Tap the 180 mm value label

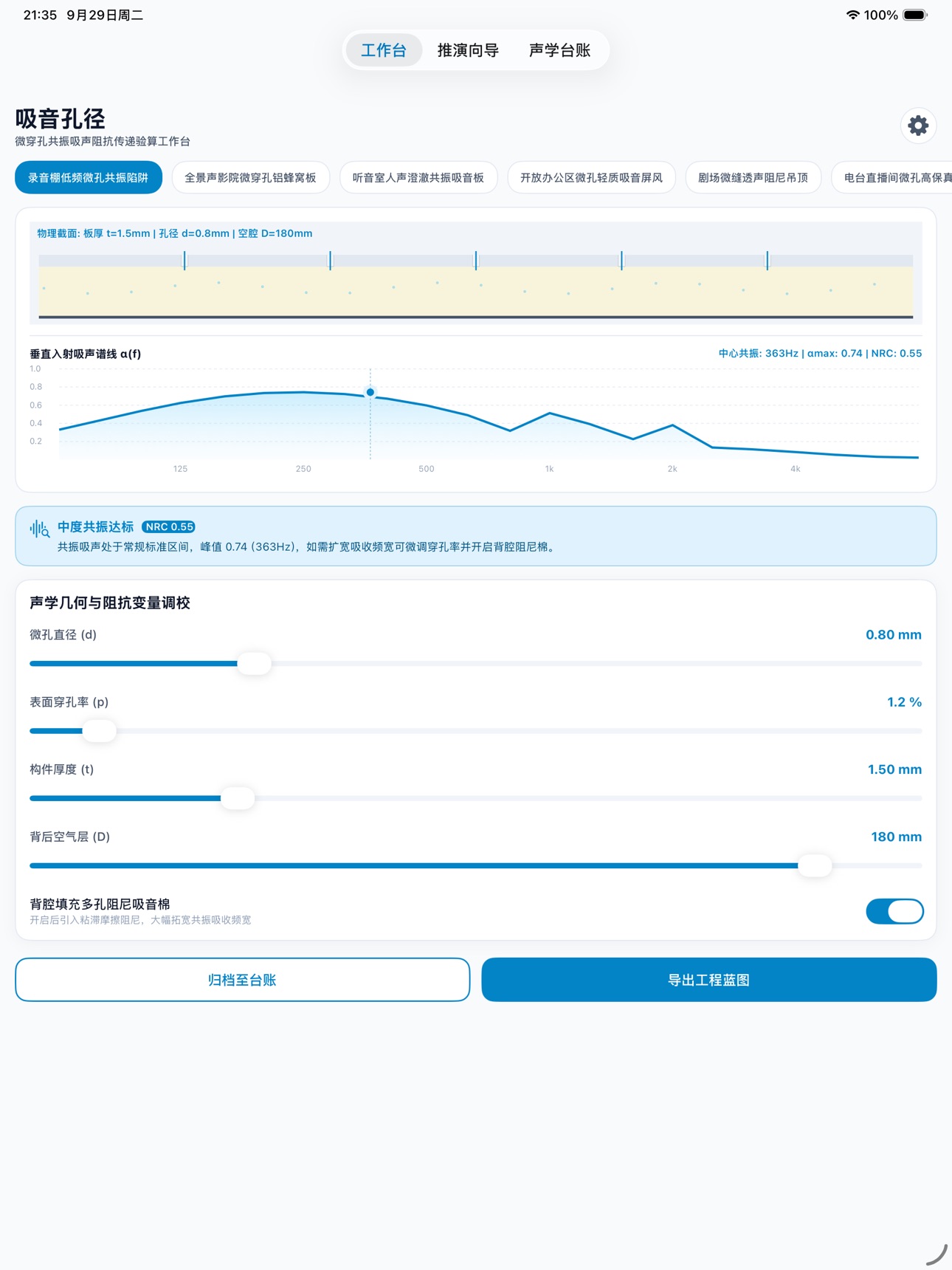pyautogui.click(x=896, y=837)
